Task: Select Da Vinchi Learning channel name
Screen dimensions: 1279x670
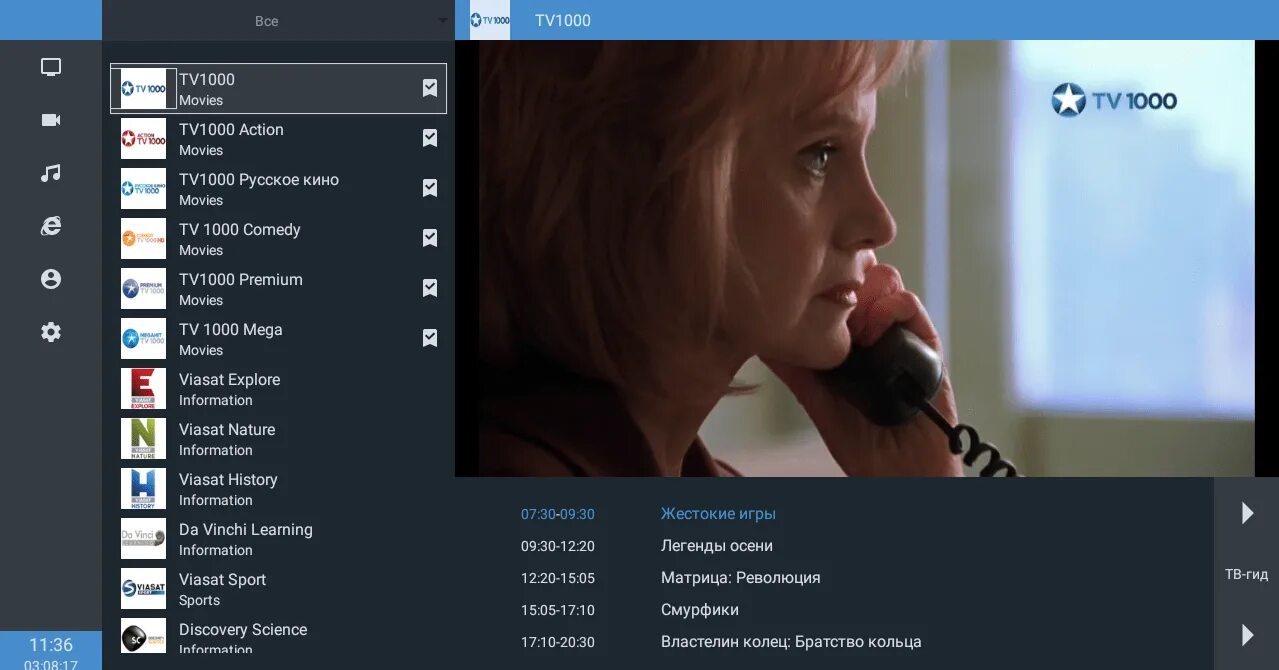Action: (246, 530)
